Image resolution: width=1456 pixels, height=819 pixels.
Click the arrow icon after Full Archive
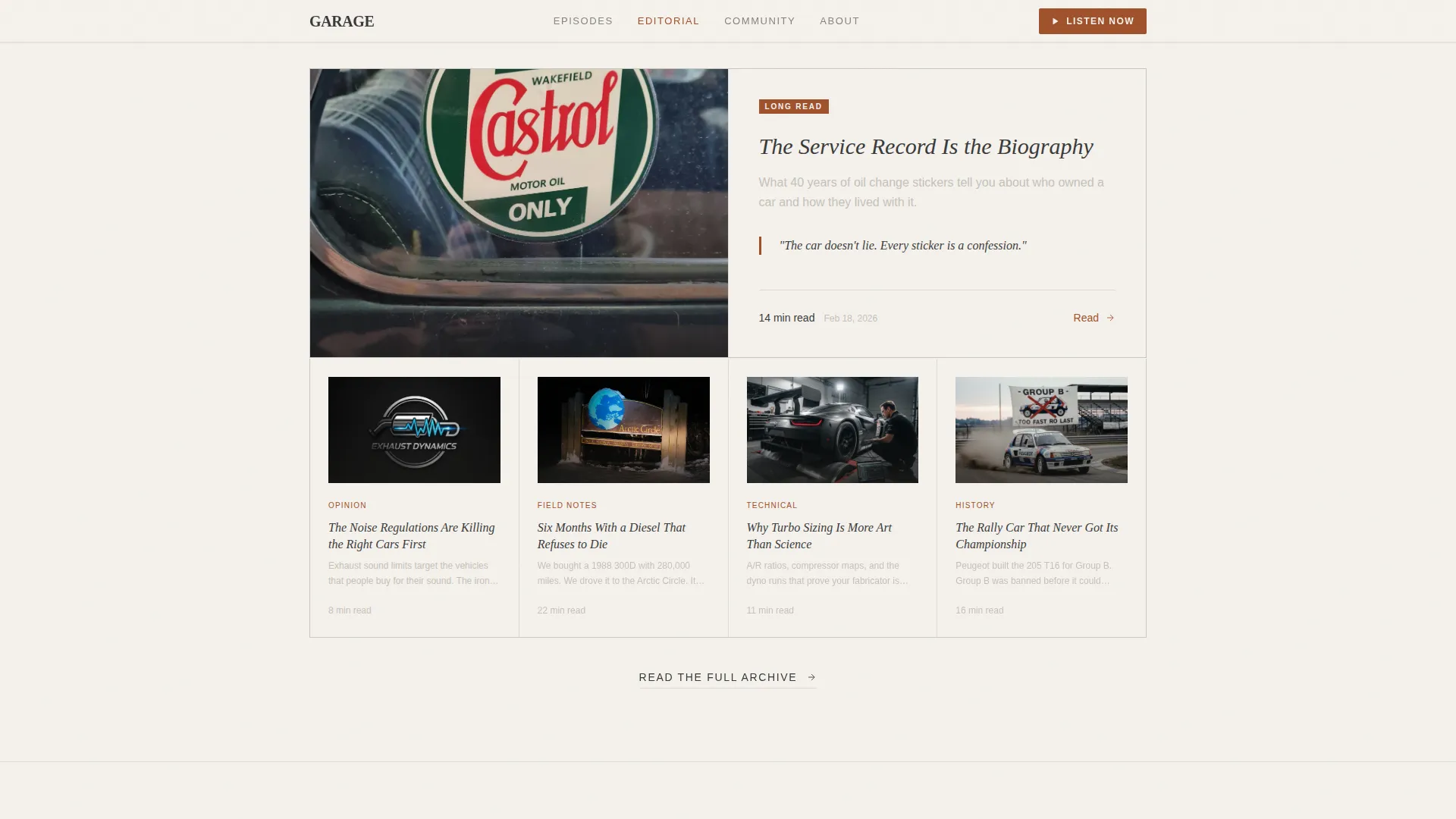point(811,677)
